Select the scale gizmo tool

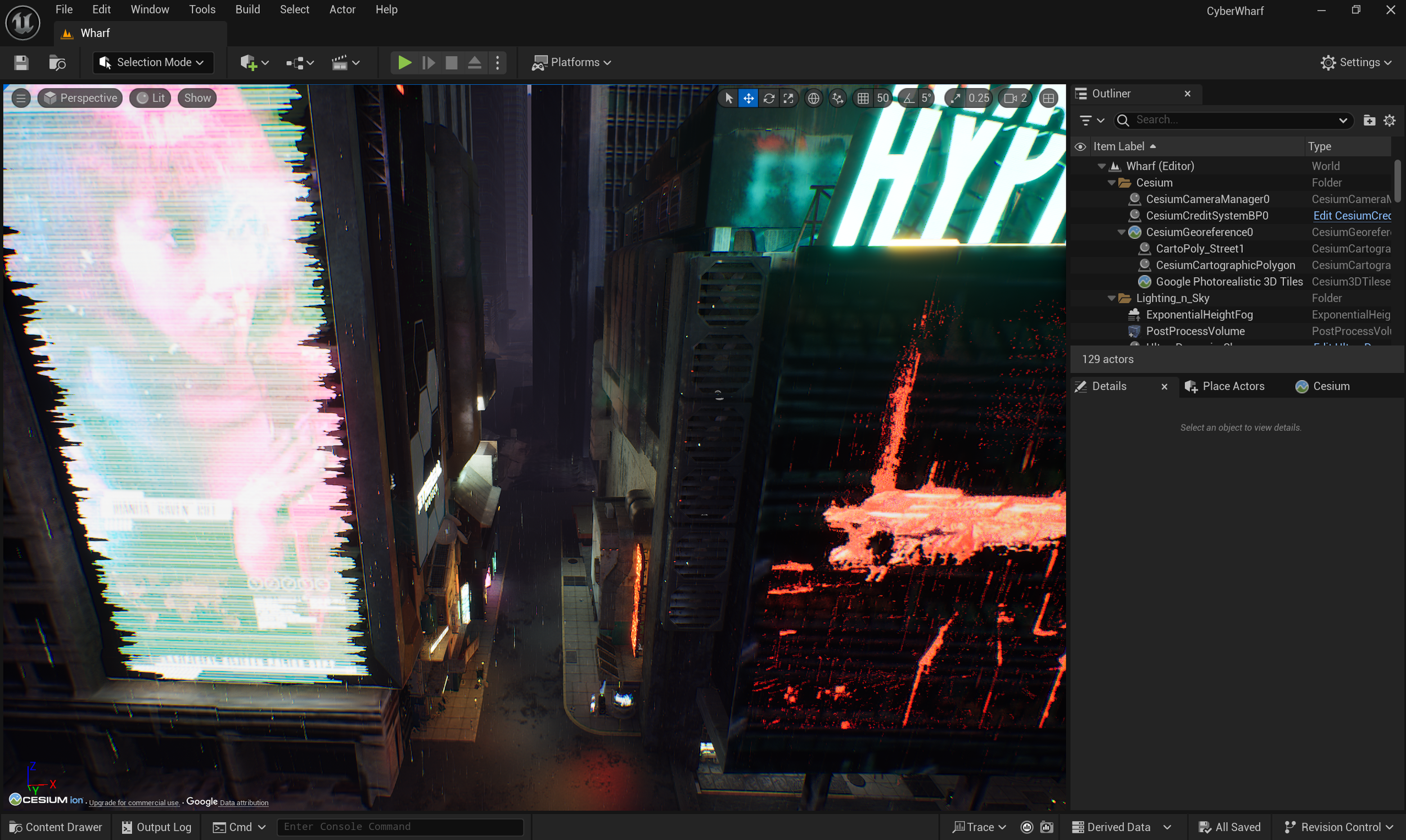pos(788,98)
